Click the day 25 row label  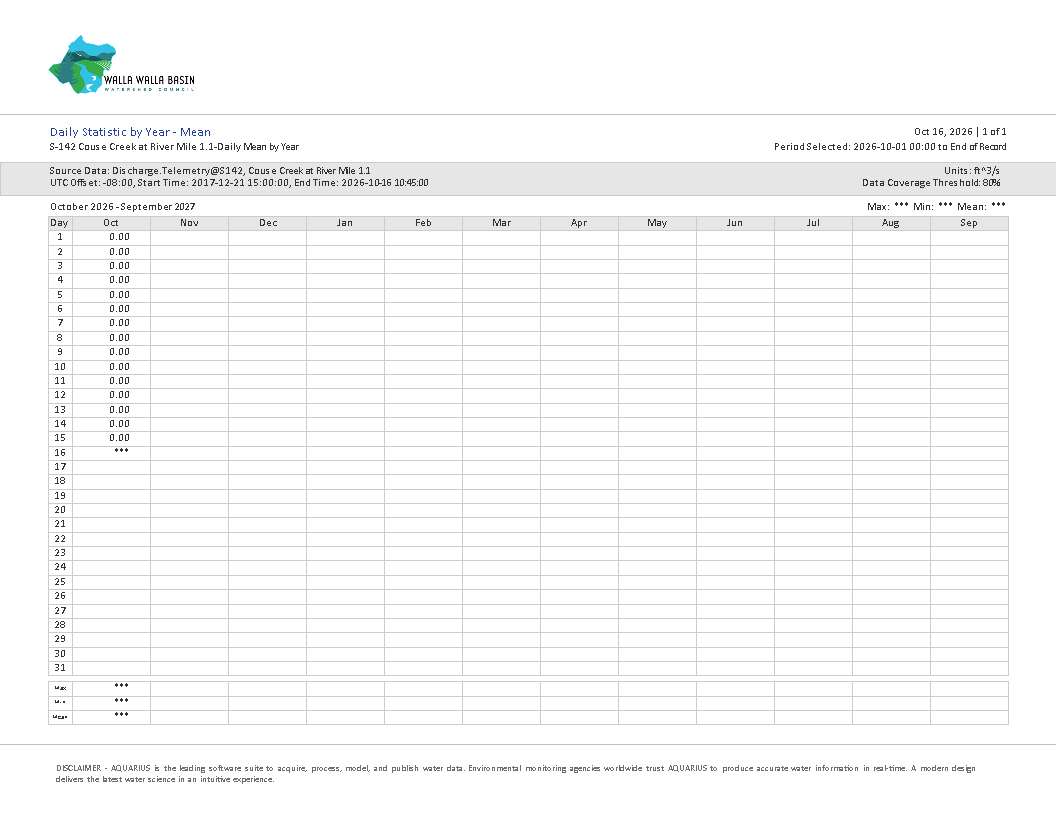pyautogui.click(x=60, y=582)
